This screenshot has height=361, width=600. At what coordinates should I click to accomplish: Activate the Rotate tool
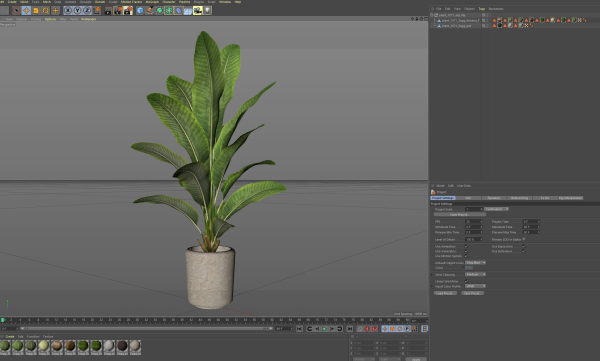point(46,10)
